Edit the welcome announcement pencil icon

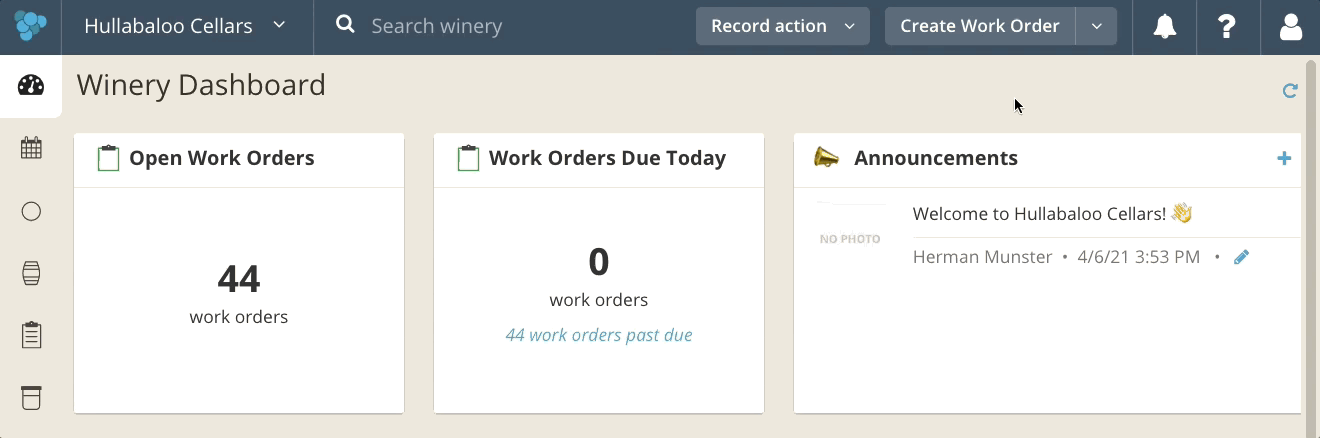click(1241, 257)
